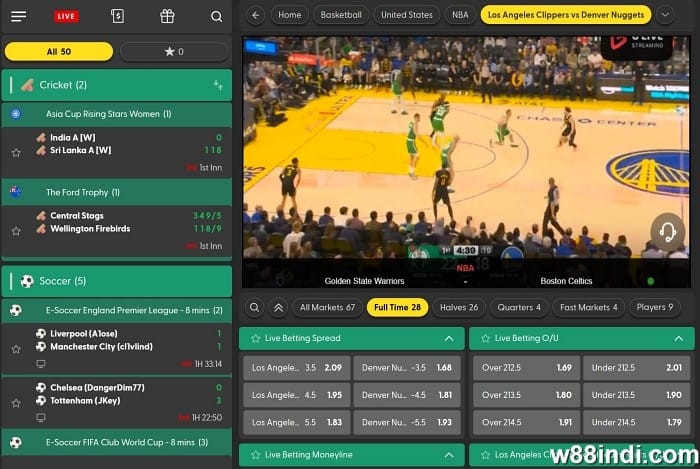
Task: Collapse the Live Betting Moneyline section
Action: (x=449, y=455)
